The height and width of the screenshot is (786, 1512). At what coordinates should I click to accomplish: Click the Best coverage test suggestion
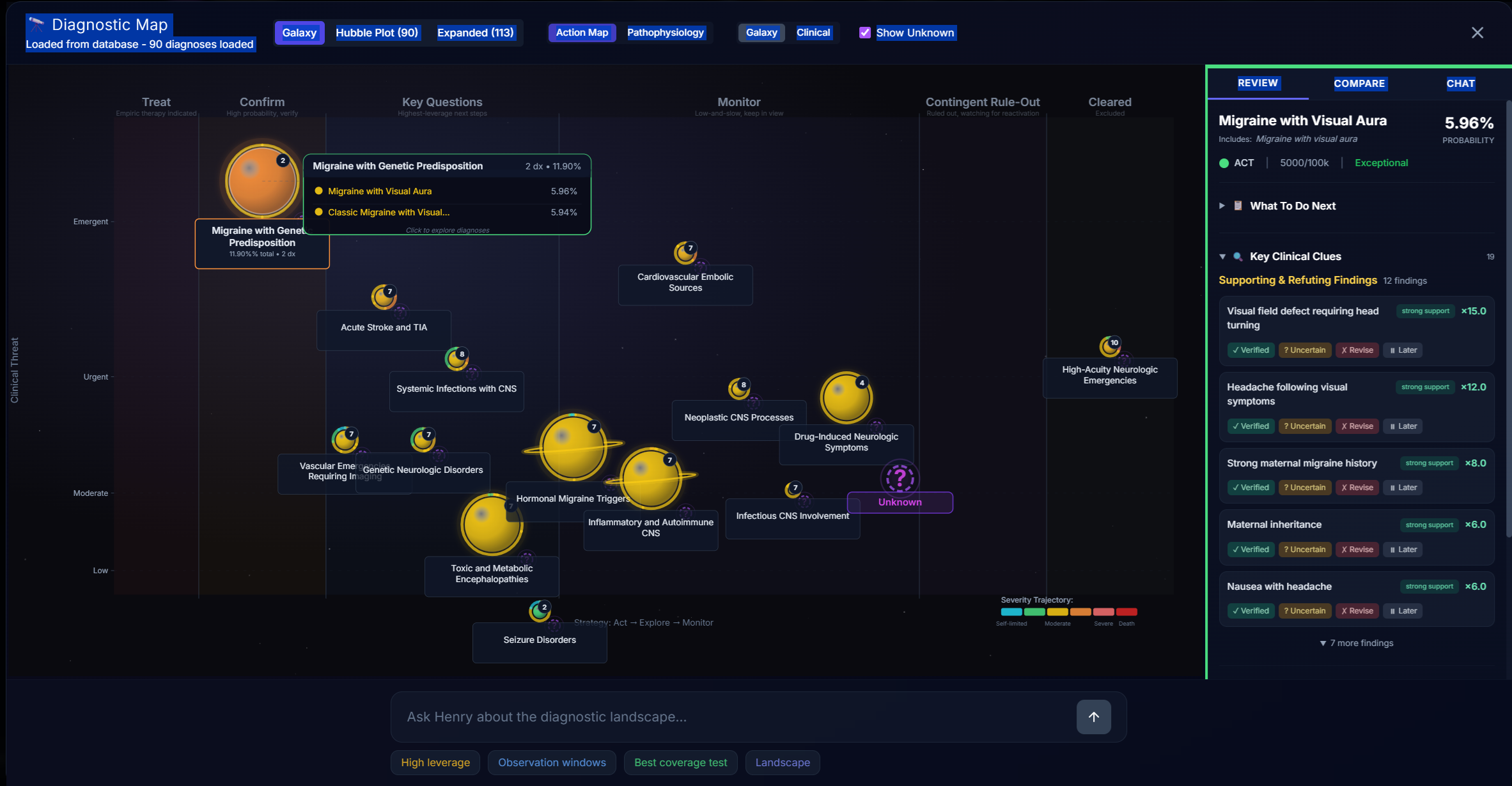pos(680,762)
